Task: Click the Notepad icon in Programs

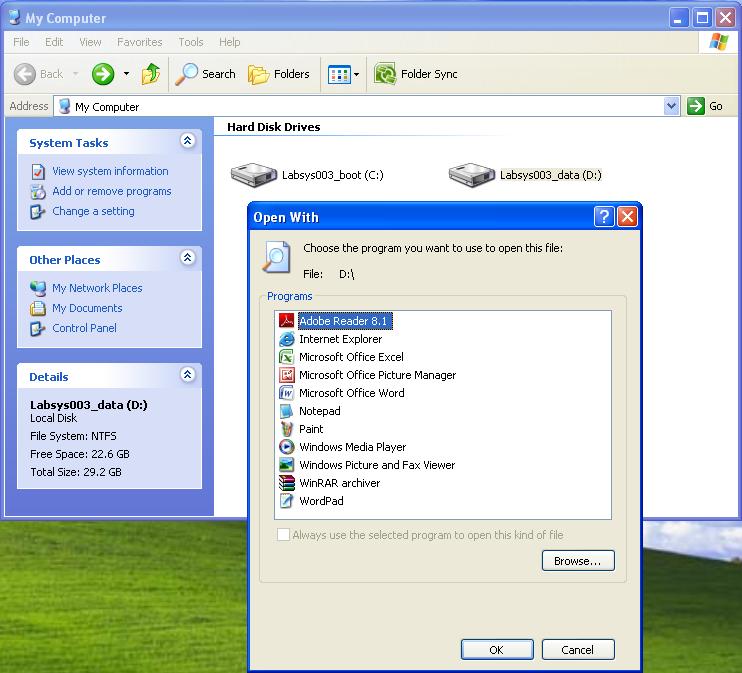Action: (x=286, y=411)
